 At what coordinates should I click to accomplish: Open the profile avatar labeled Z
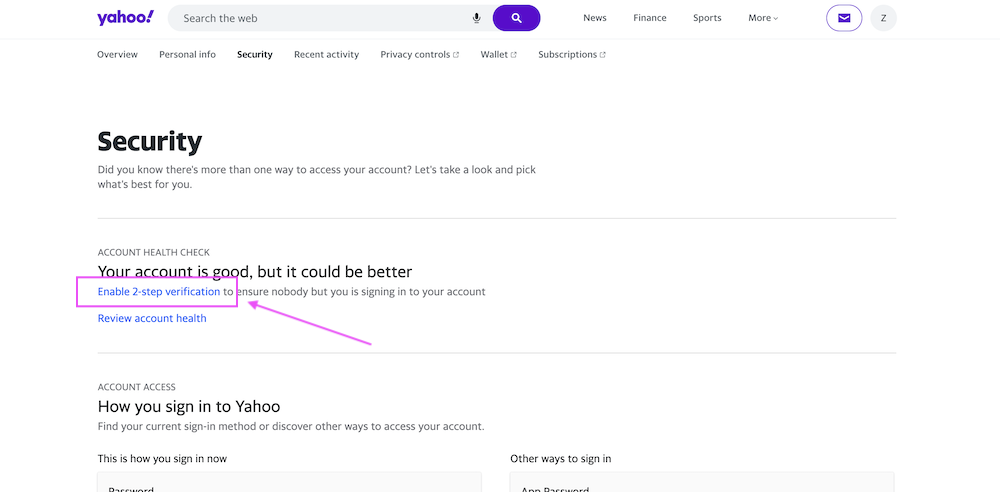pyautogui.click(x=883, y=18)
